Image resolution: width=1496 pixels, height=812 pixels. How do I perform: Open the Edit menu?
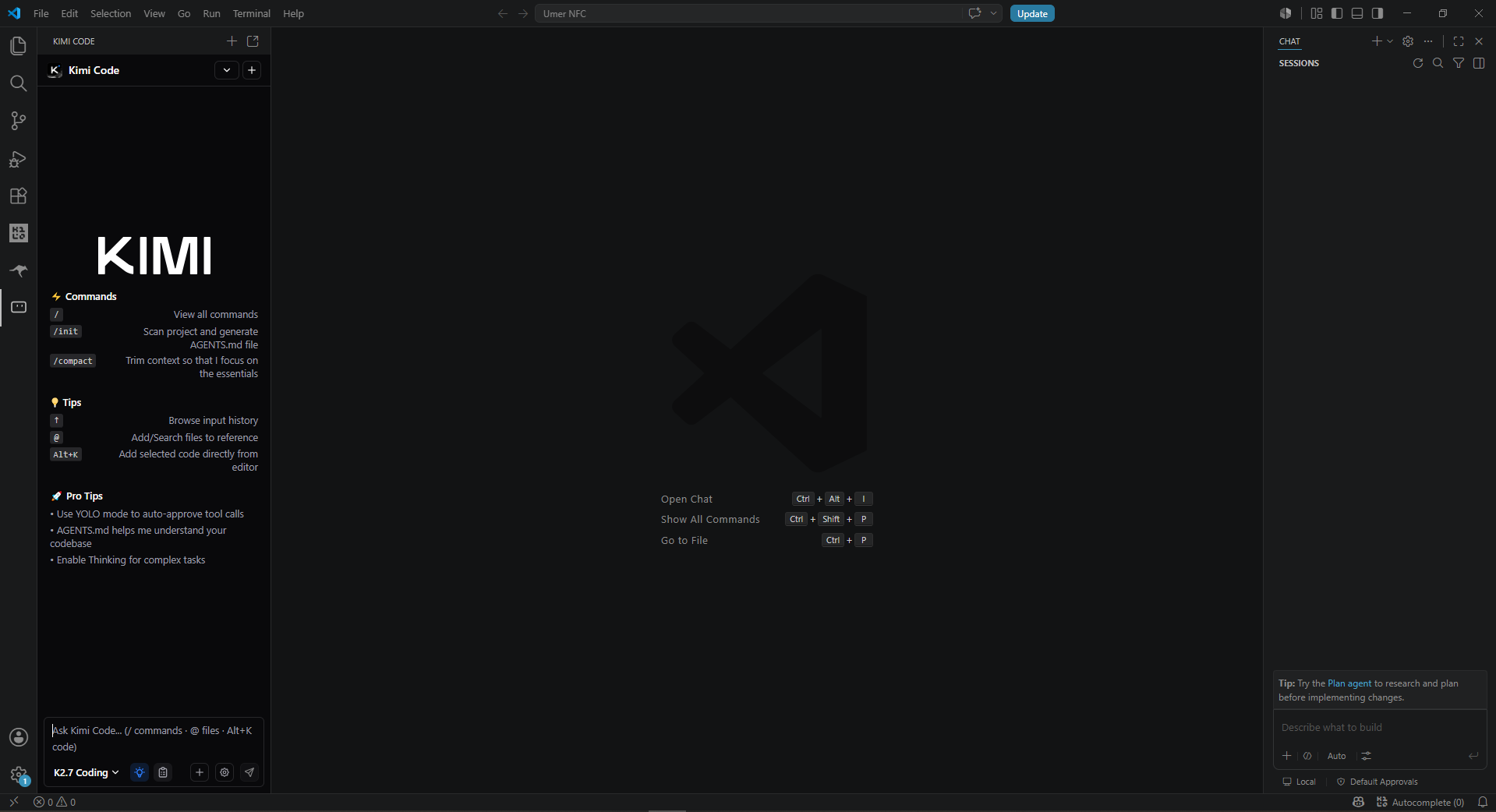point(69,13)
